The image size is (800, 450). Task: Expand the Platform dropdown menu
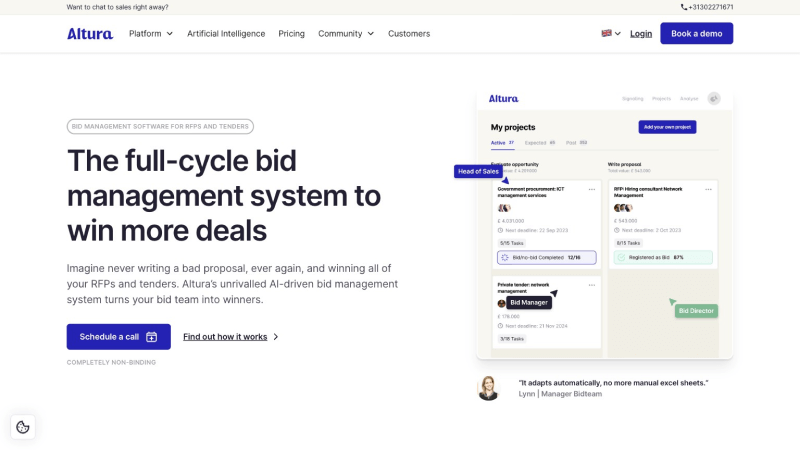click(x=151, y=33)
